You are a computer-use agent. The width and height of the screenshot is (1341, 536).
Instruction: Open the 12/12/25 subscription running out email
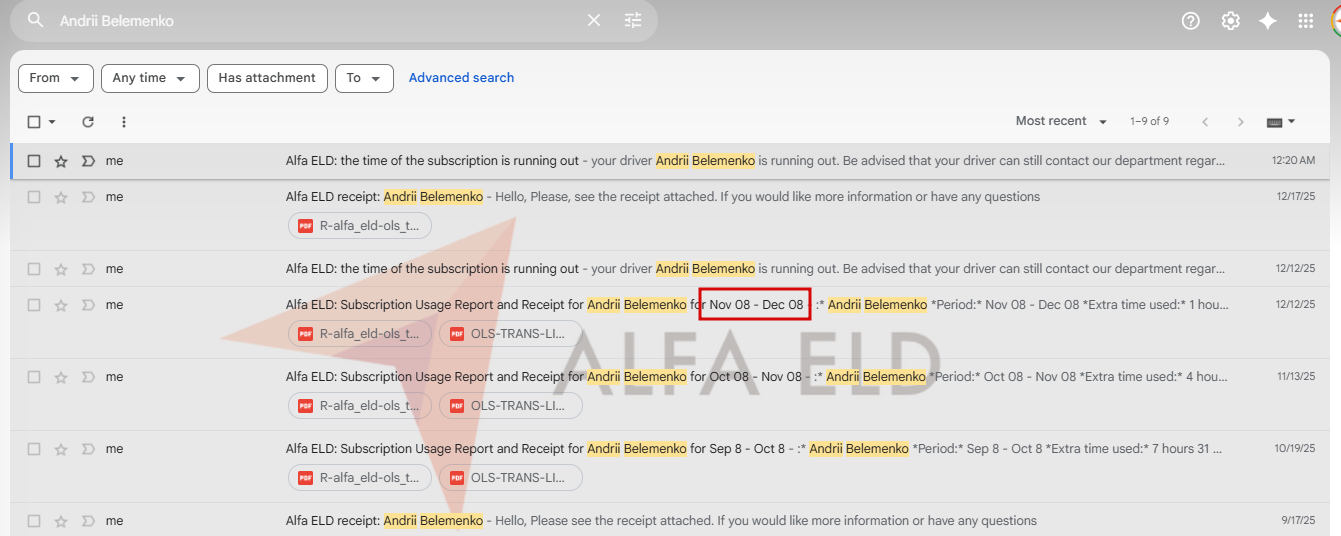tap(670, 269)
